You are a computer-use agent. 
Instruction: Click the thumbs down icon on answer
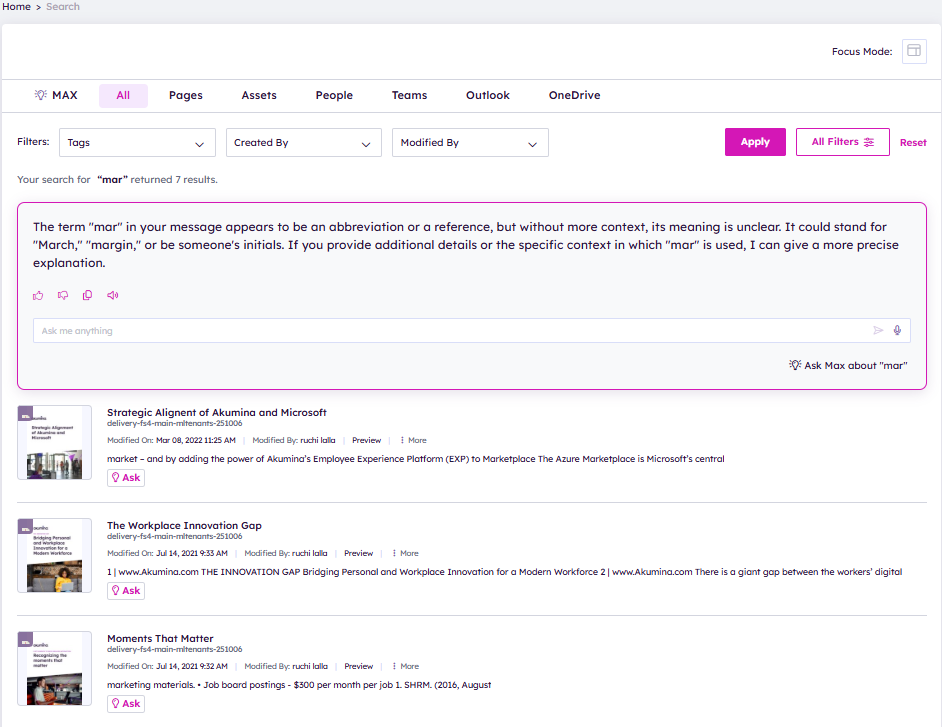[63, 295]
